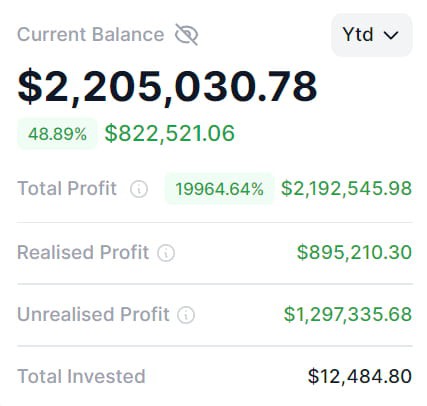Toggle balance visibility with the eye icon
This screenshot has width=427, height=406.
point(187,34)
